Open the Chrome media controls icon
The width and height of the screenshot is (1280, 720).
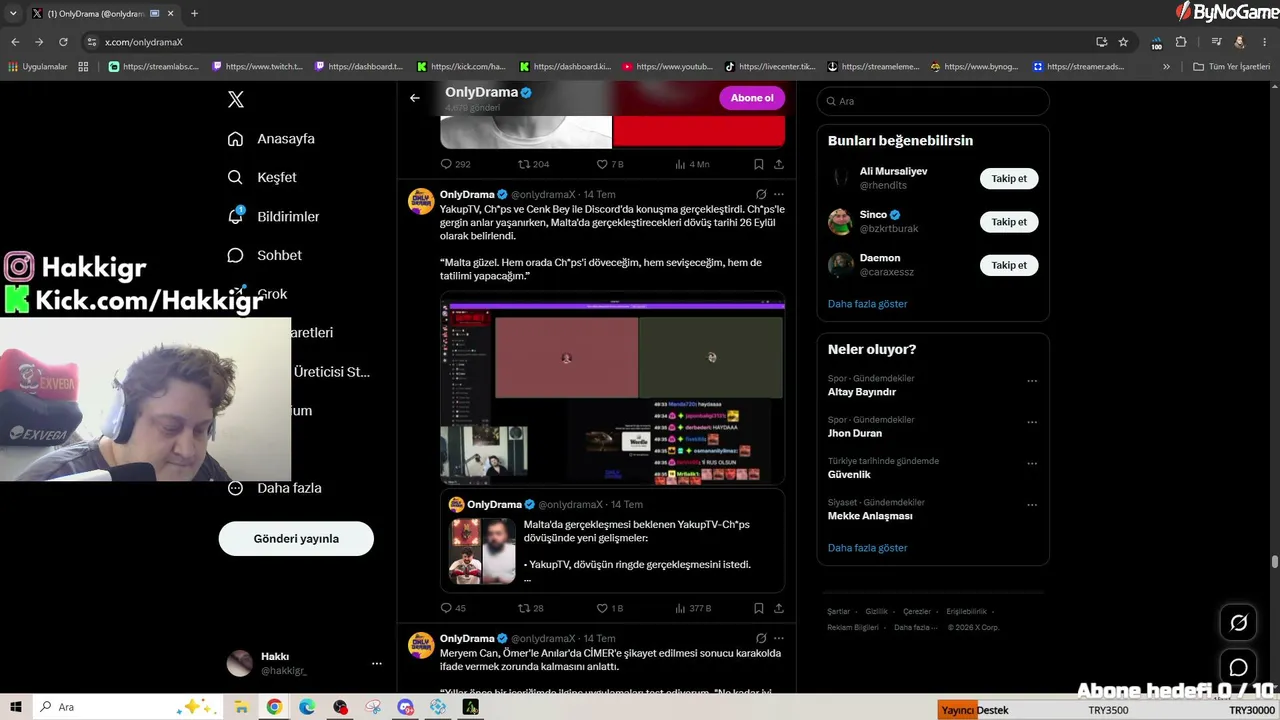tap(1217, 42)
